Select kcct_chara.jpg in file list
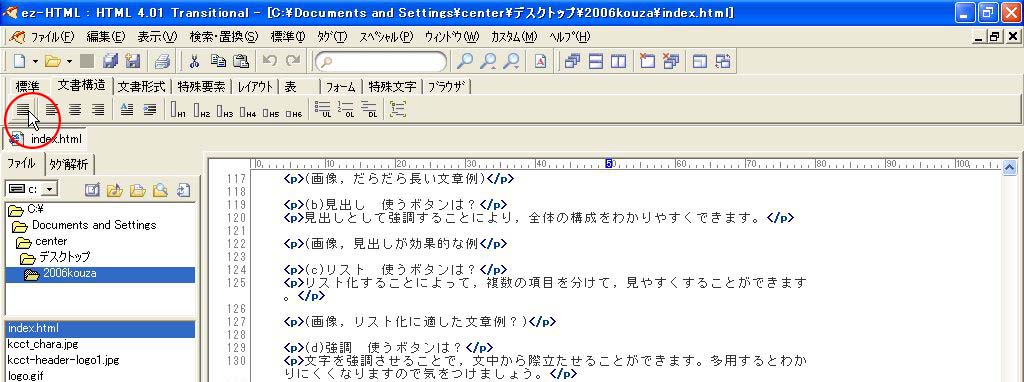The height and width of the screenshot is (382, 1024). pos(43,344)
